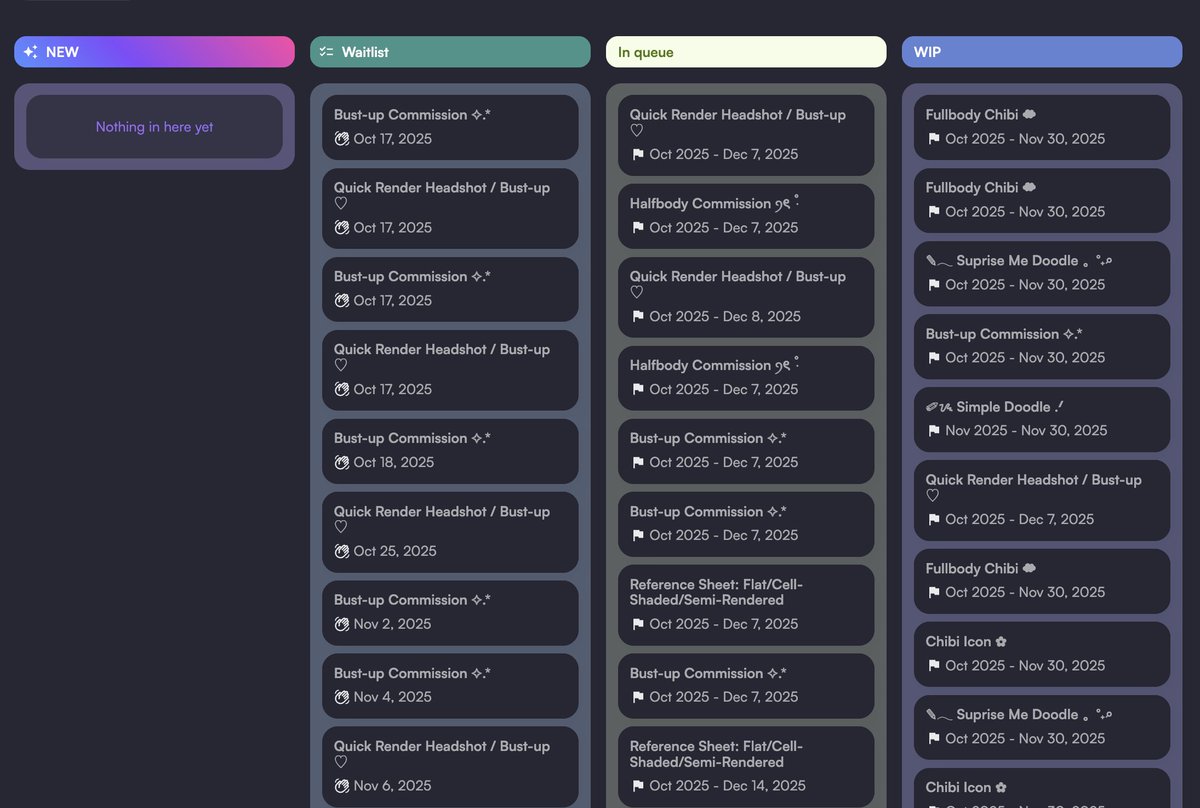Click the sparkle icon in the NEW header
1200x808 pixels.
pos(30,52)
